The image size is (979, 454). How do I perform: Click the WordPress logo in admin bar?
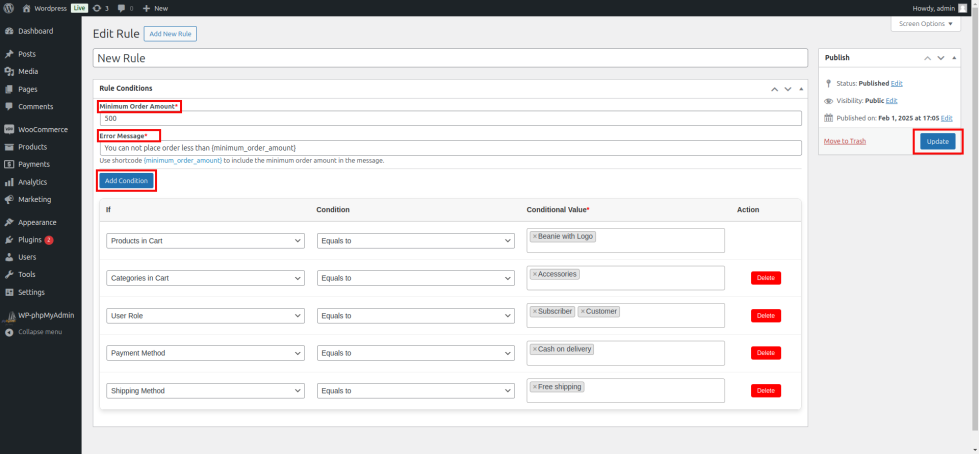(x=8, y=8)
